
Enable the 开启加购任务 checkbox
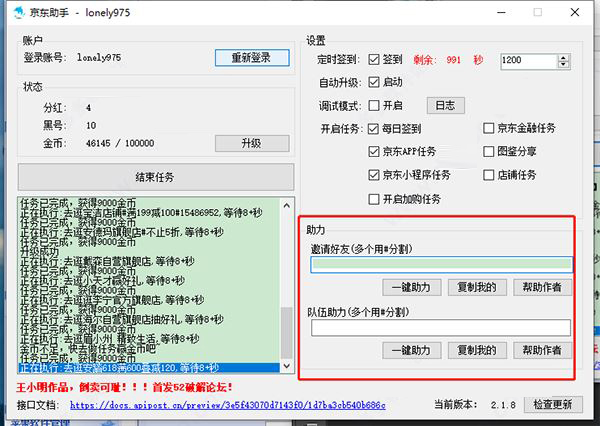click(373, 199)
